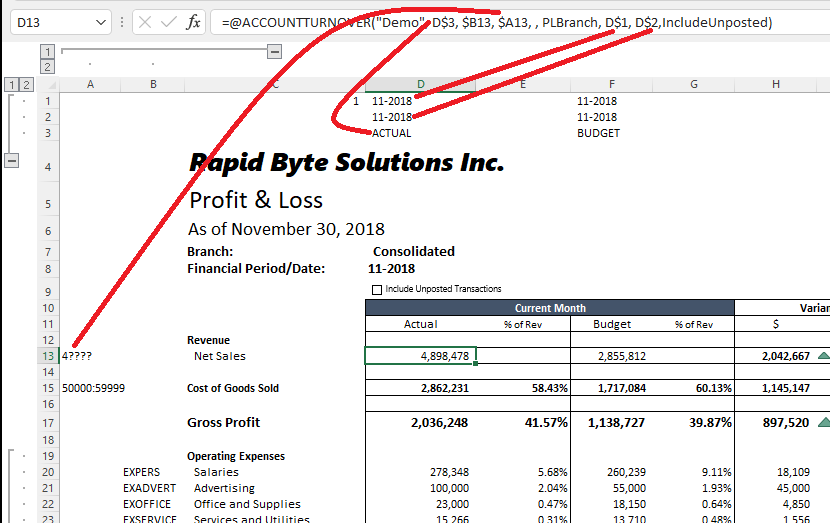Select row outline level 1 button

coord(12,84)
